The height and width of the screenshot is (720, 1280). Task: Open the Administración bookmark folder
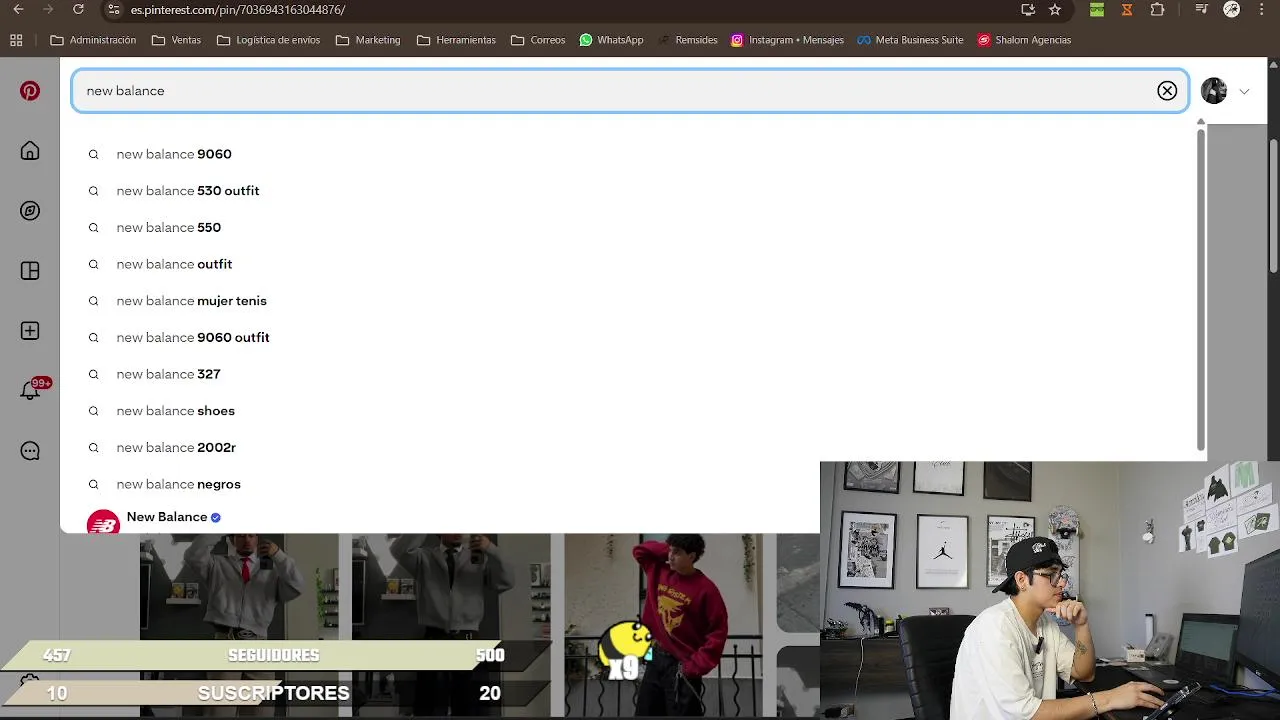coord(93,40)
